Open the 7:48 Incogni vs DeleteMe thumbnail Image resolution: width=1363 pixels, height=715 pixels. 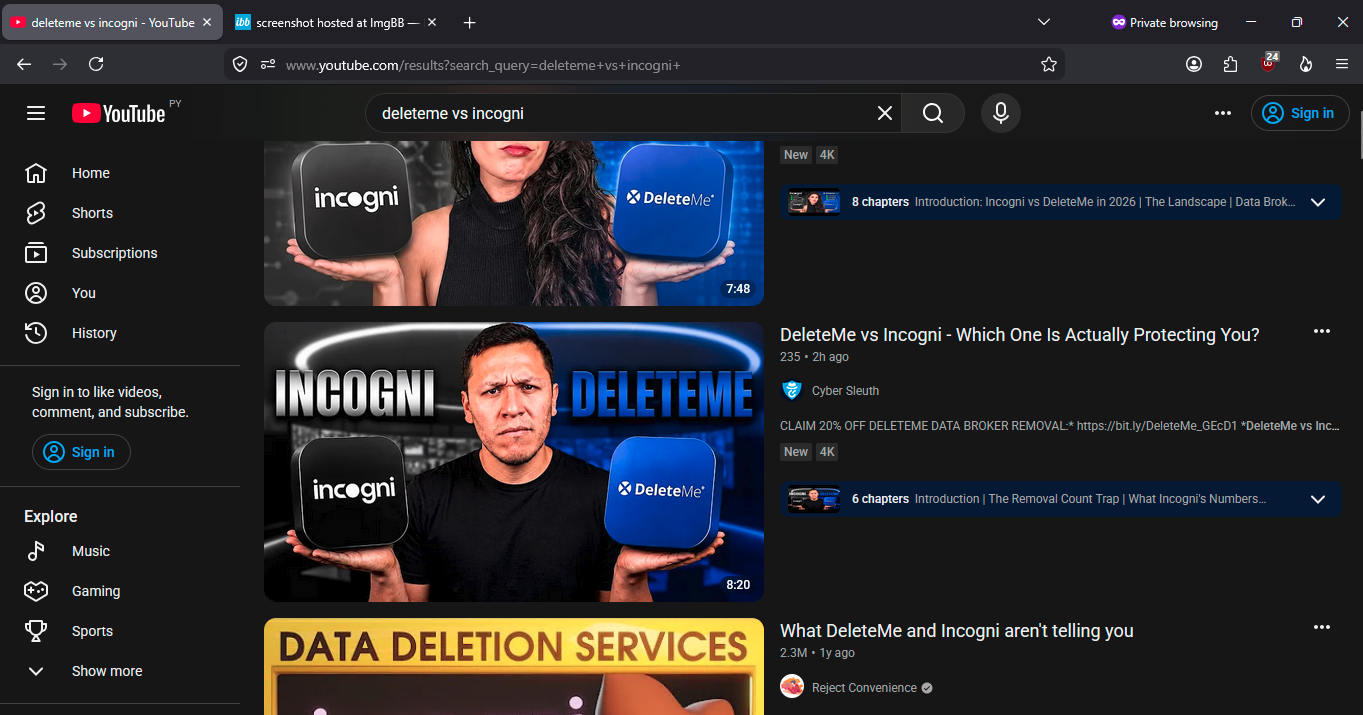point(514,223)
